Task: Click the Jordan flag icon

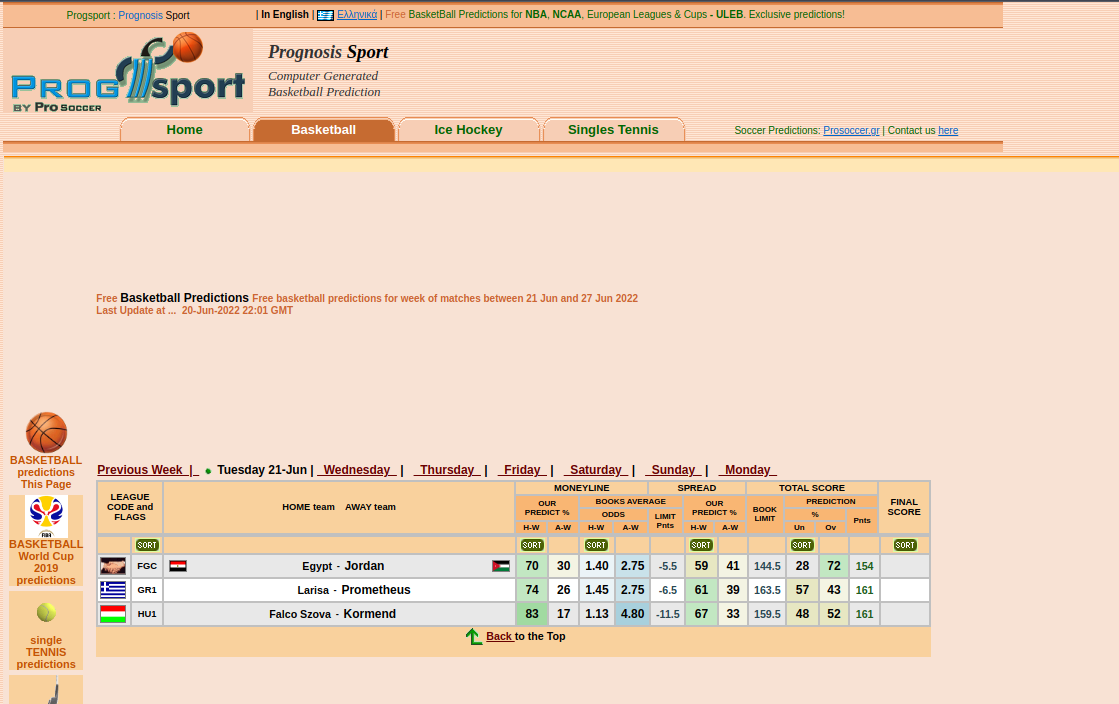Action: point(501,566)
